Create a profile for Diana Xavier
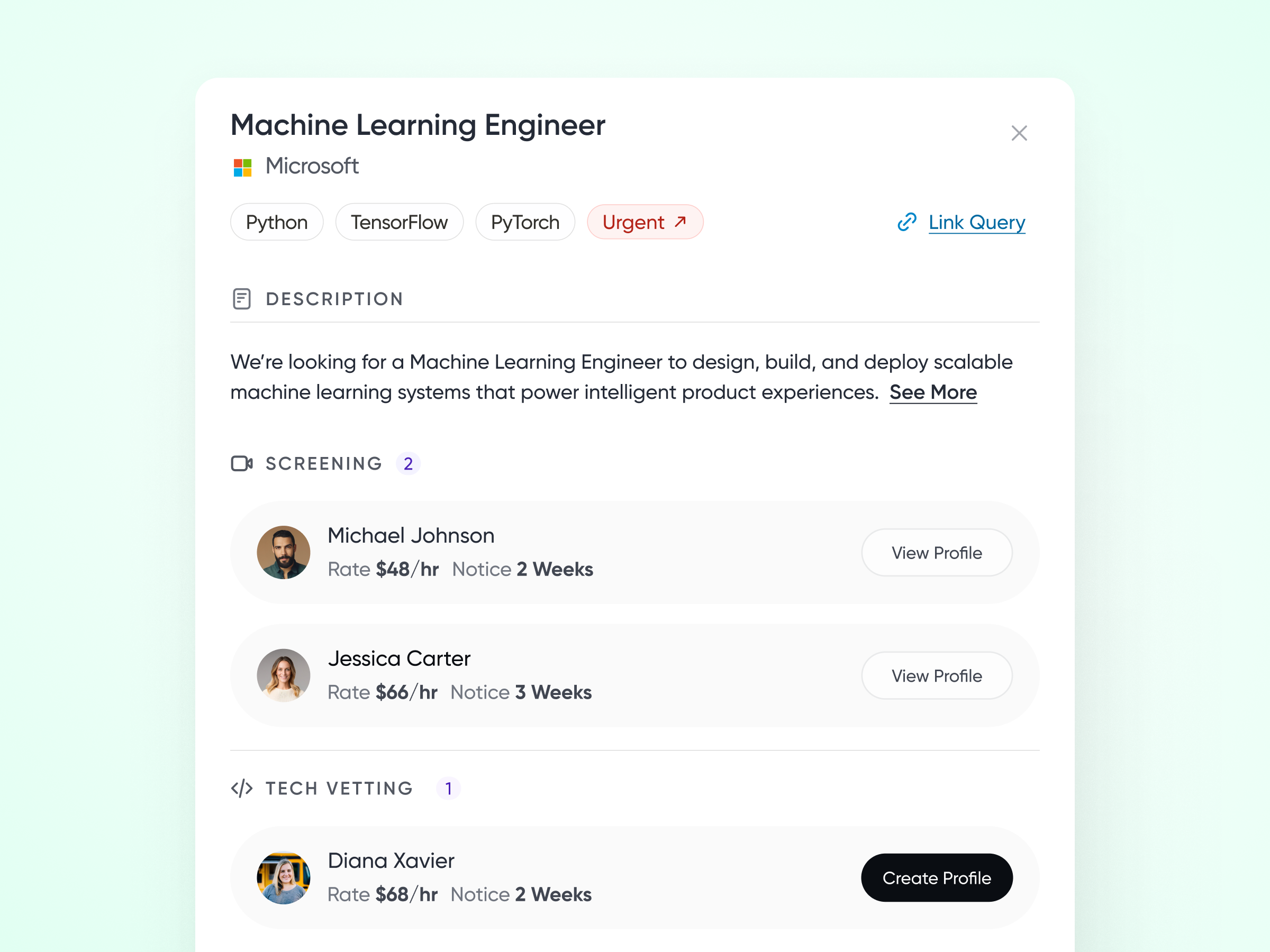This screenshot has height=952, width=1270. [x=937, y=877]
